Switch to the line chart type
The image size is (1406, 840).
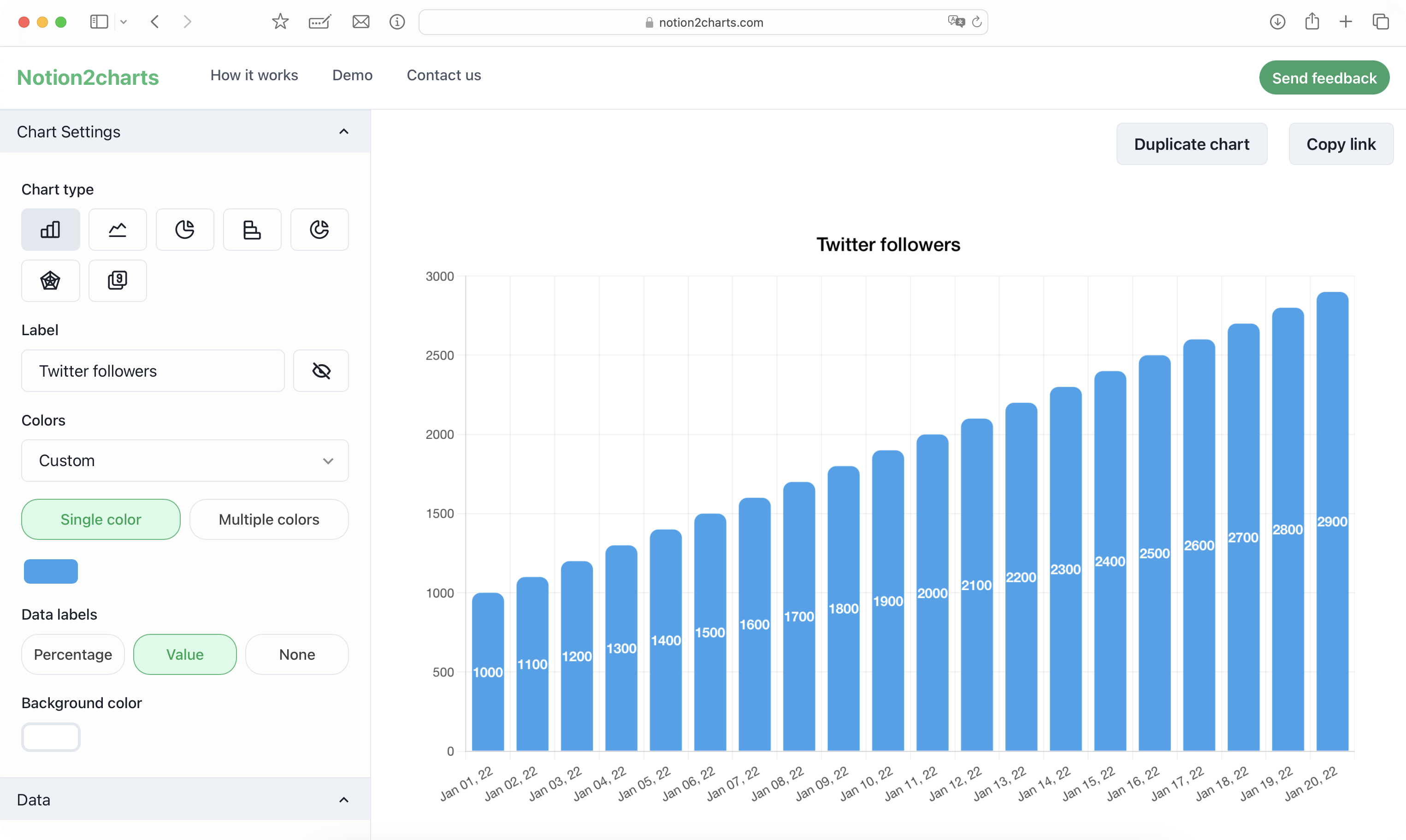pyautogui.click(x=117, y=229)
